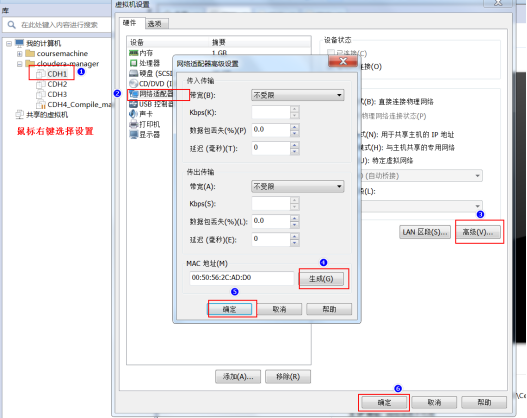
Task: Select the printer (打印机) device icon
Action: tap(133, 124)
